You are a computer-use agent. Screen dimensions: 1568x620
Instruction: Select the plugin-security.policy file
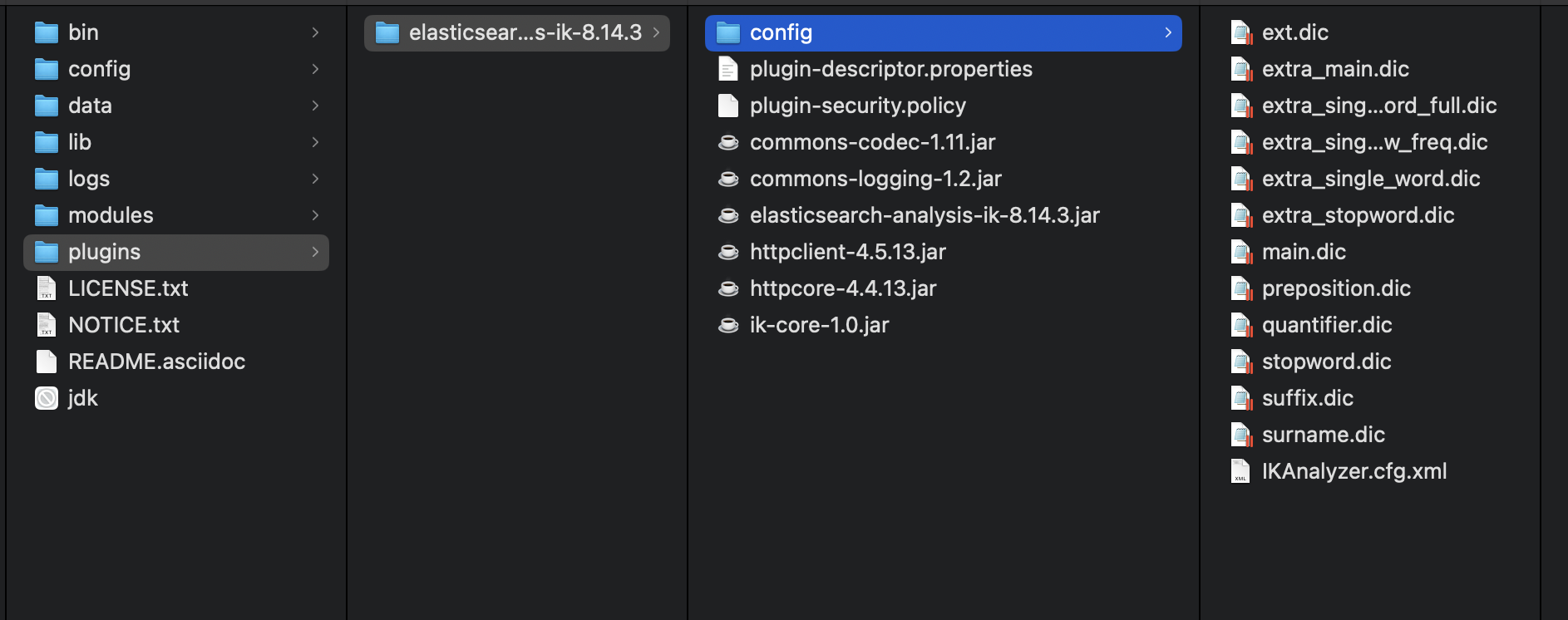click(x=857, y=106)
